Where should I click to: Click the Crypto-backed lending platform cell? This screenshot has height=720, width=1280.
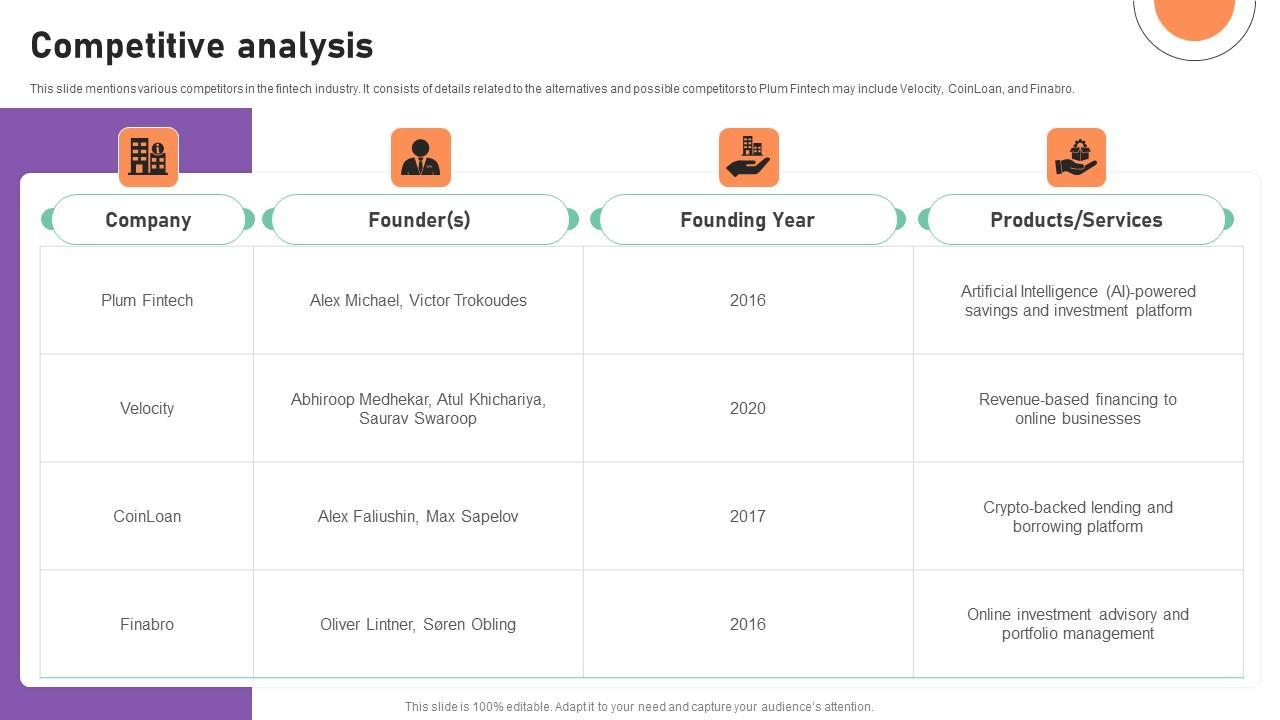tap(1078, 516)
